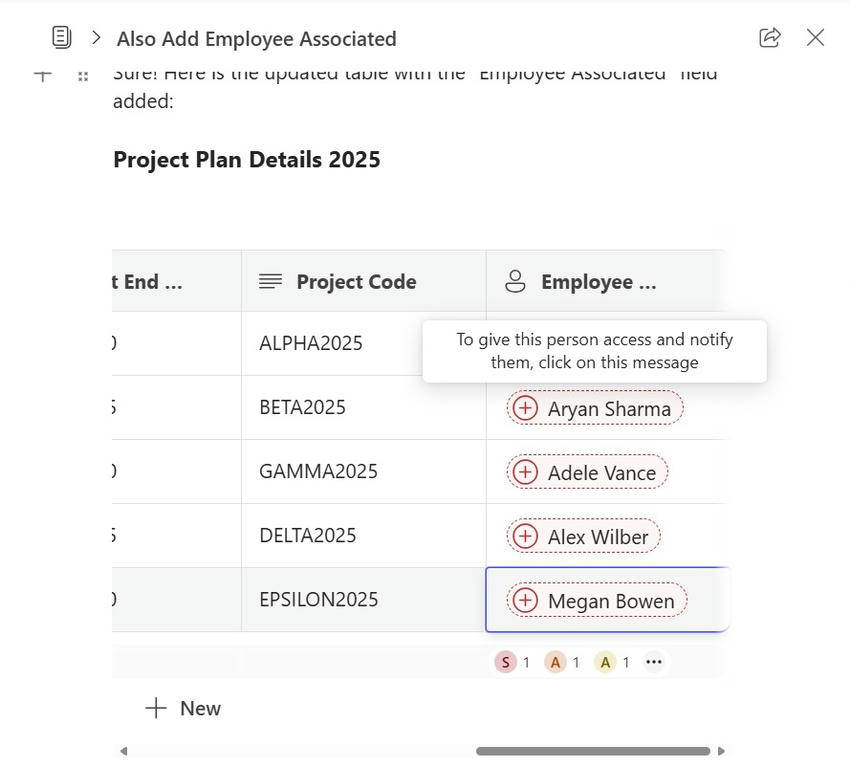Open the ellipsis next to the reaction avatars
850x767 pixels.
pos(655,661)
